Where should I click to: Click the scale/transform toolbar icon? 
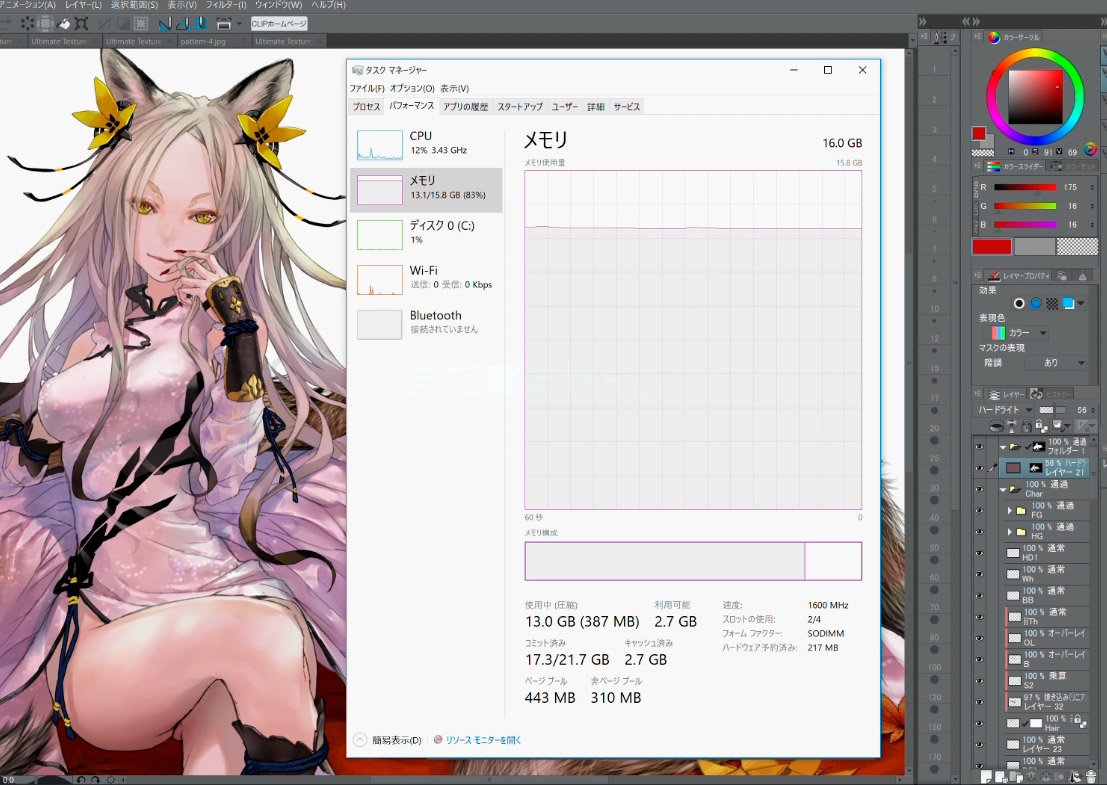click(82, 23)
